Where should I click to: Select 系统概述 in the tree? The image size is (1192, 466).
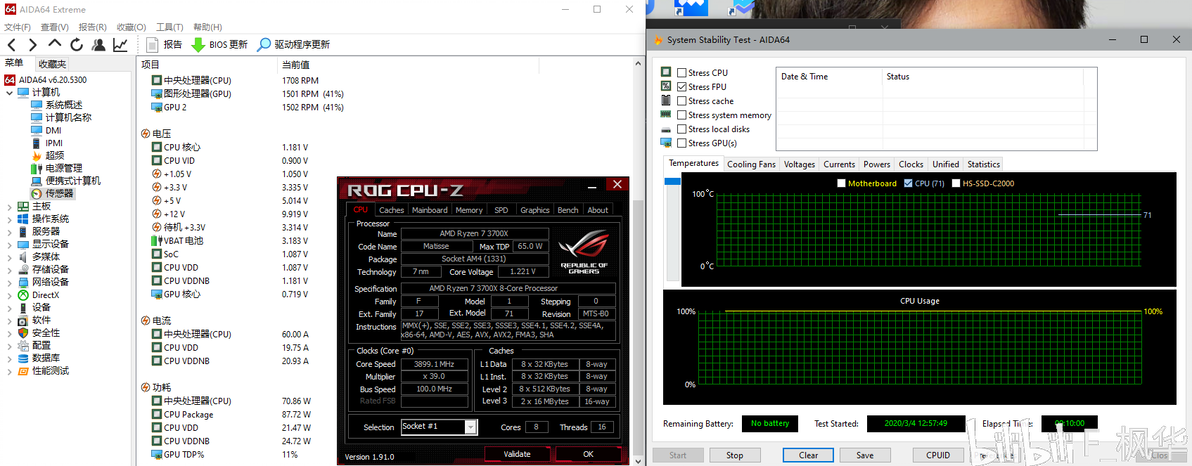click(56, 105)
